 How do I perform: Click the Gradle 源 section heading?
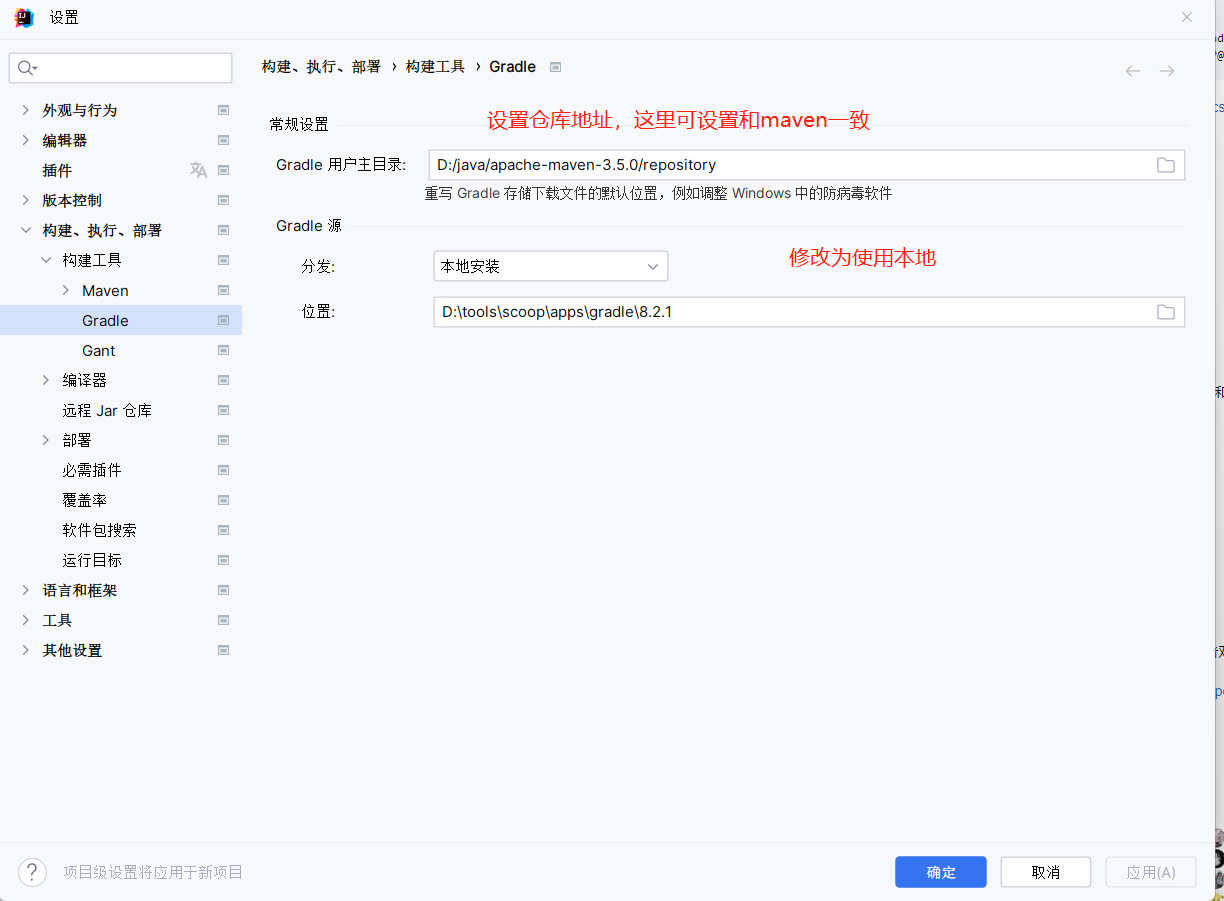tap(309, 226)
